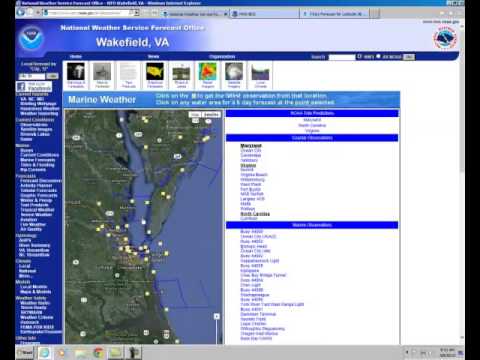Open the River Summary sidebar link

pos(34,245)
